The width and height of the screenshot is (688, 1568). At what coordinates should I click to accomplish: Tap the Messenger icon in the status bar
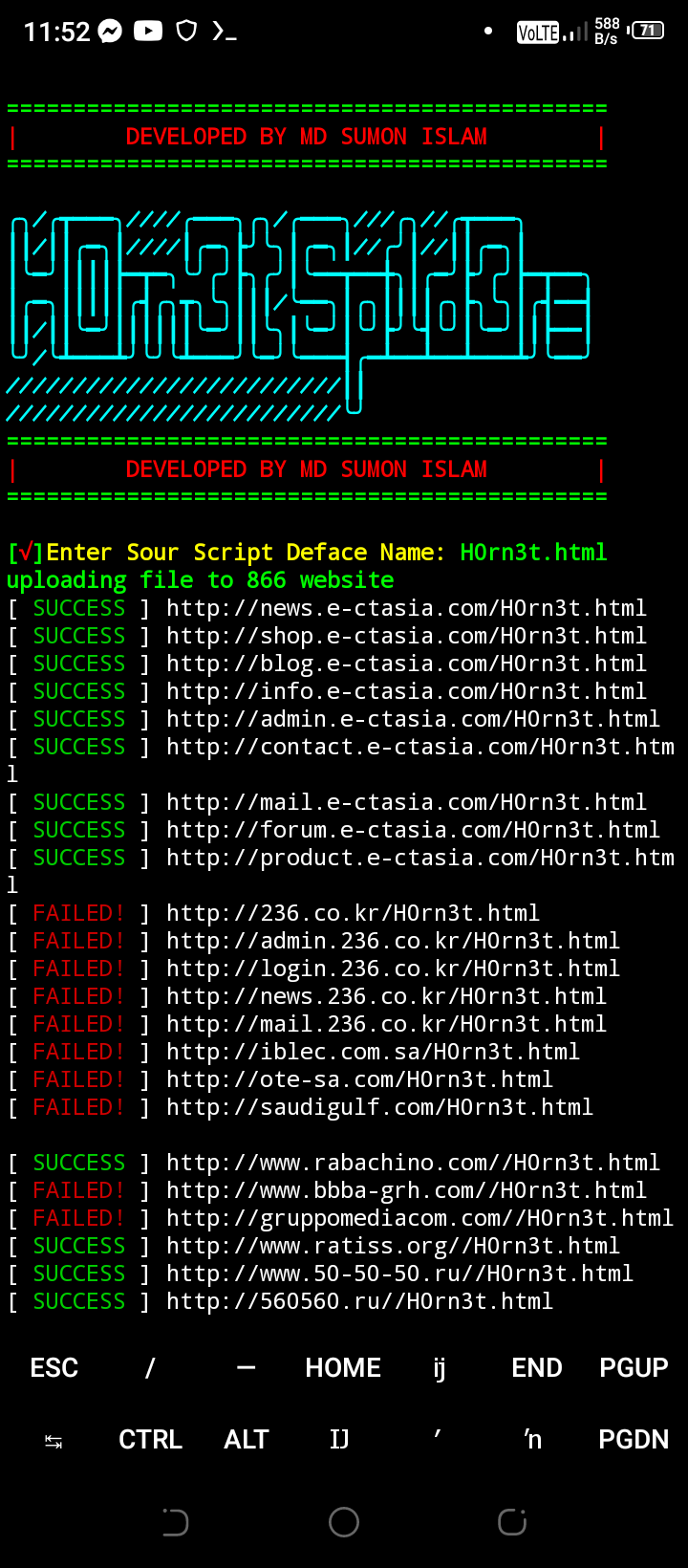tap(111, 30)
